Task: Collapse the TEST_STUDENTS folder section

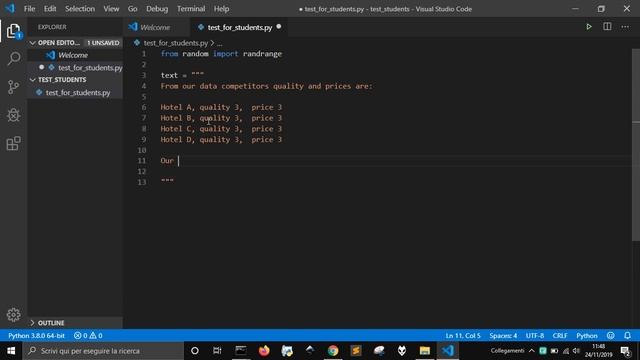Action: (33, 80)
